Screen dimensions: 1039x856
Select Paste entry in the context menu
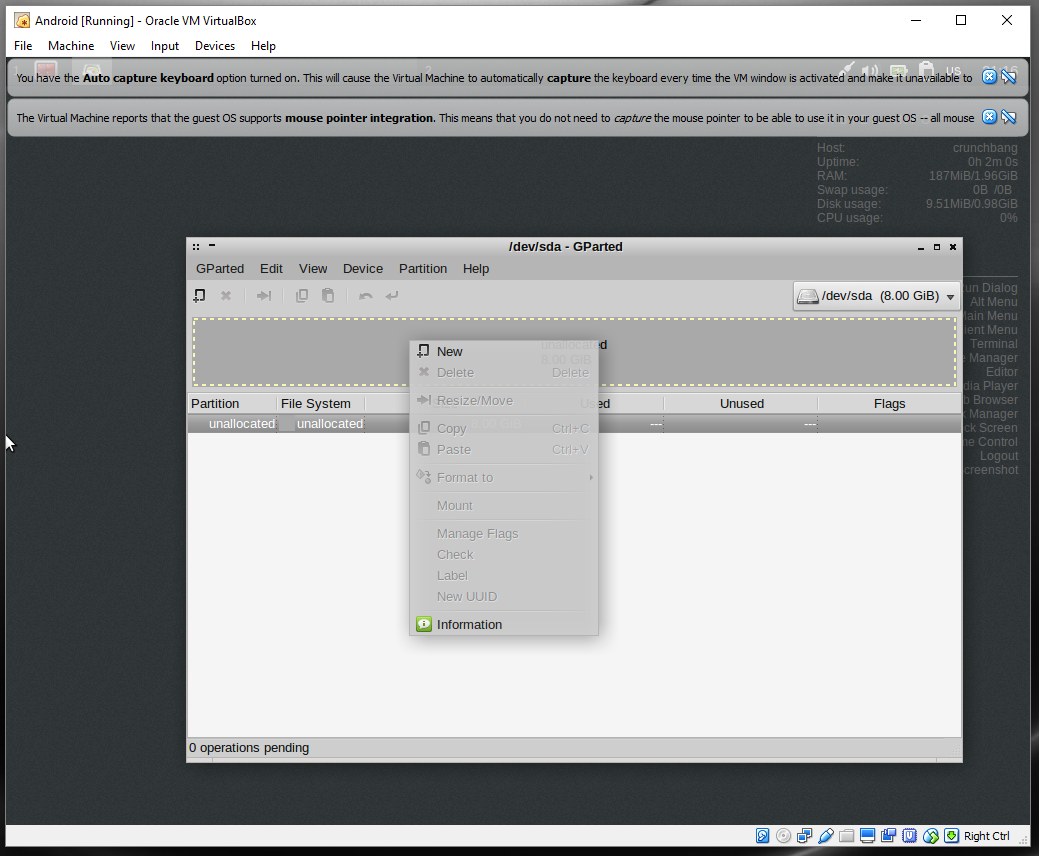click(x=504, y=449)
